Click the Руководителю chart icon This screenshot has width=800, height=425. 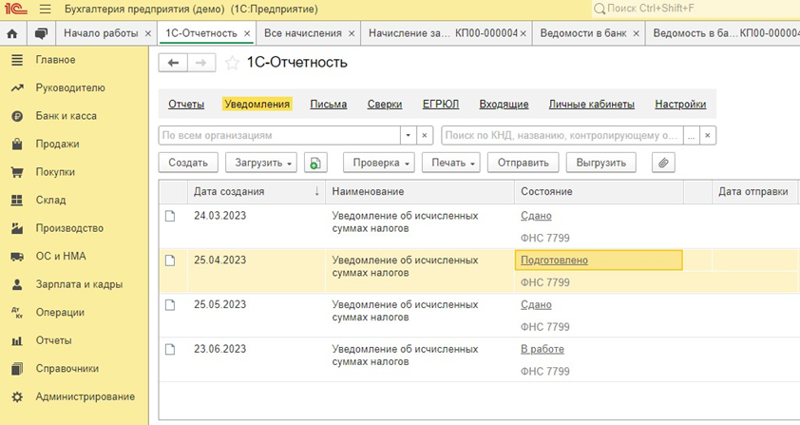coord(17,88)
